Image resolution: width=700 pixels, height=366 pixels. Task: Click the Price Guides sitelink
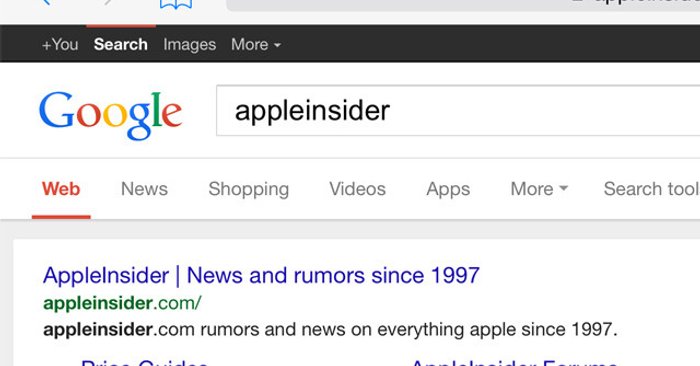coord(145,362)
